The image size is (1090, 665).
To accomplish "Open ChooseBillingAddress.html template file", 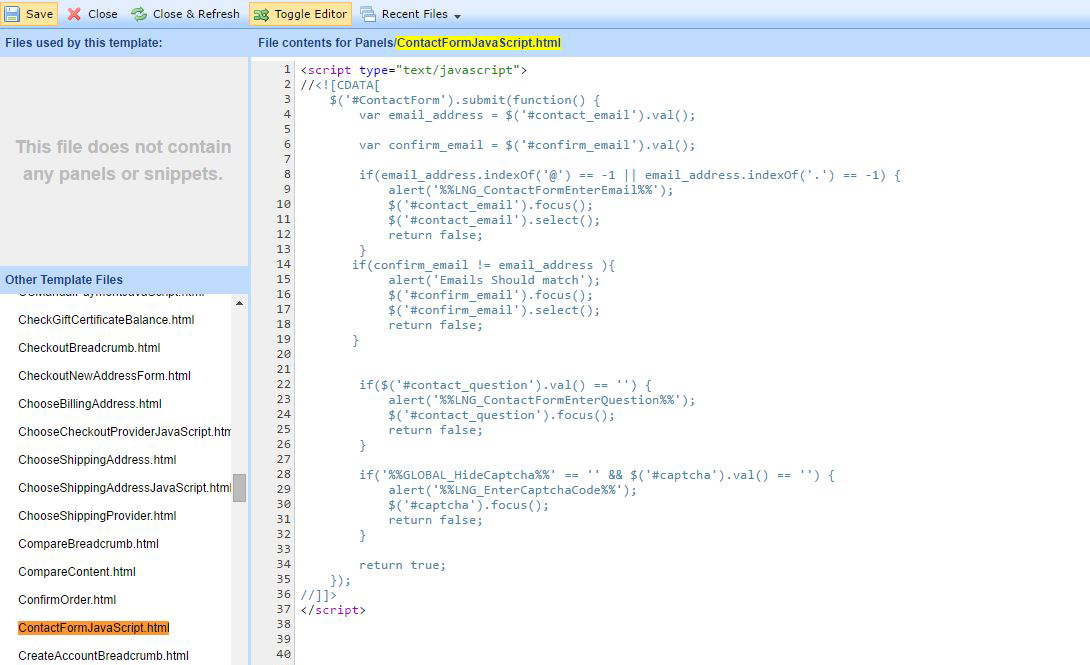I will 90,404.
